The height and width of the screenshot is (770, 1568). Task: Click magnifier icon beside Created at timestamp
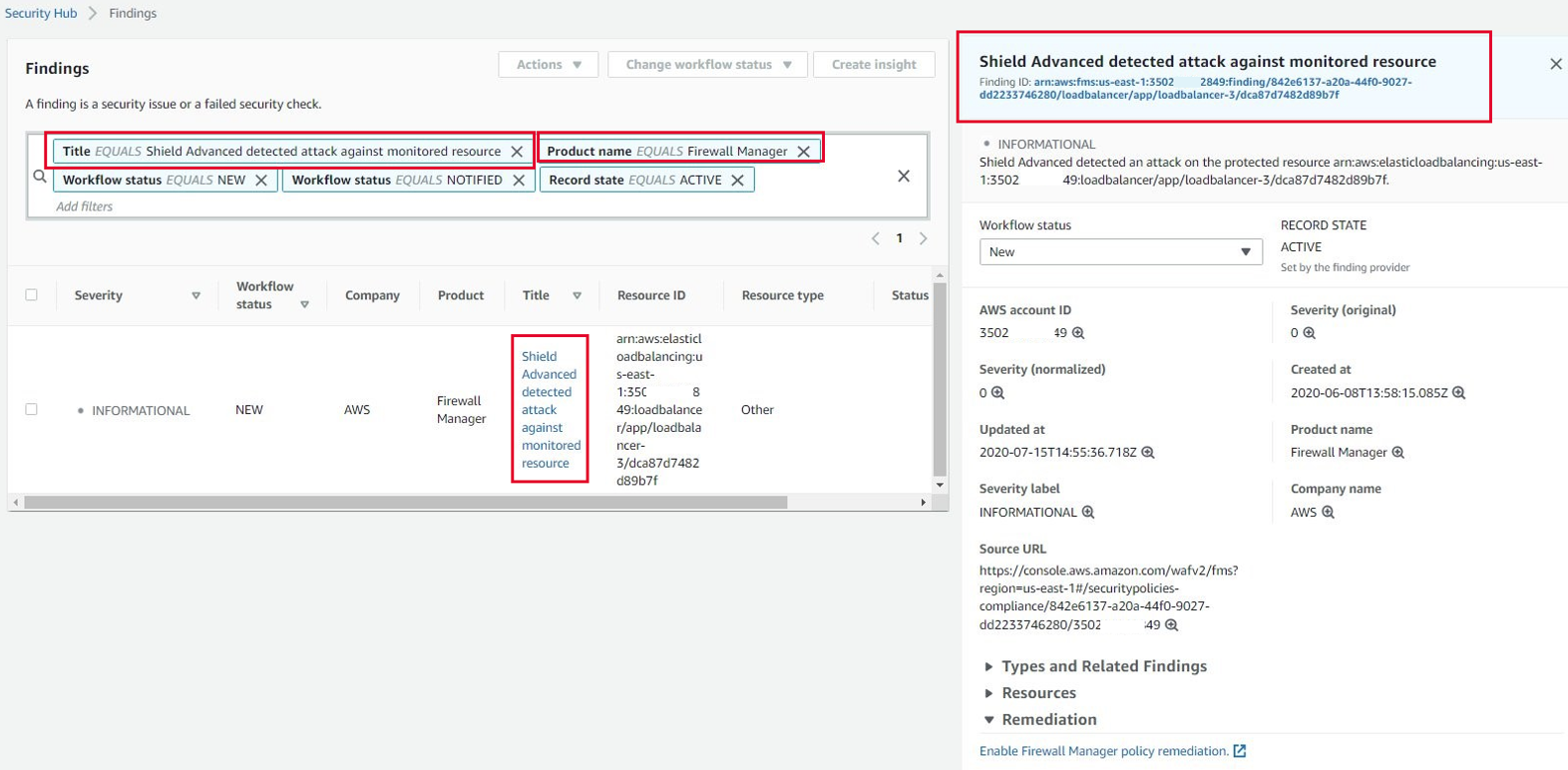[1458, 393]
